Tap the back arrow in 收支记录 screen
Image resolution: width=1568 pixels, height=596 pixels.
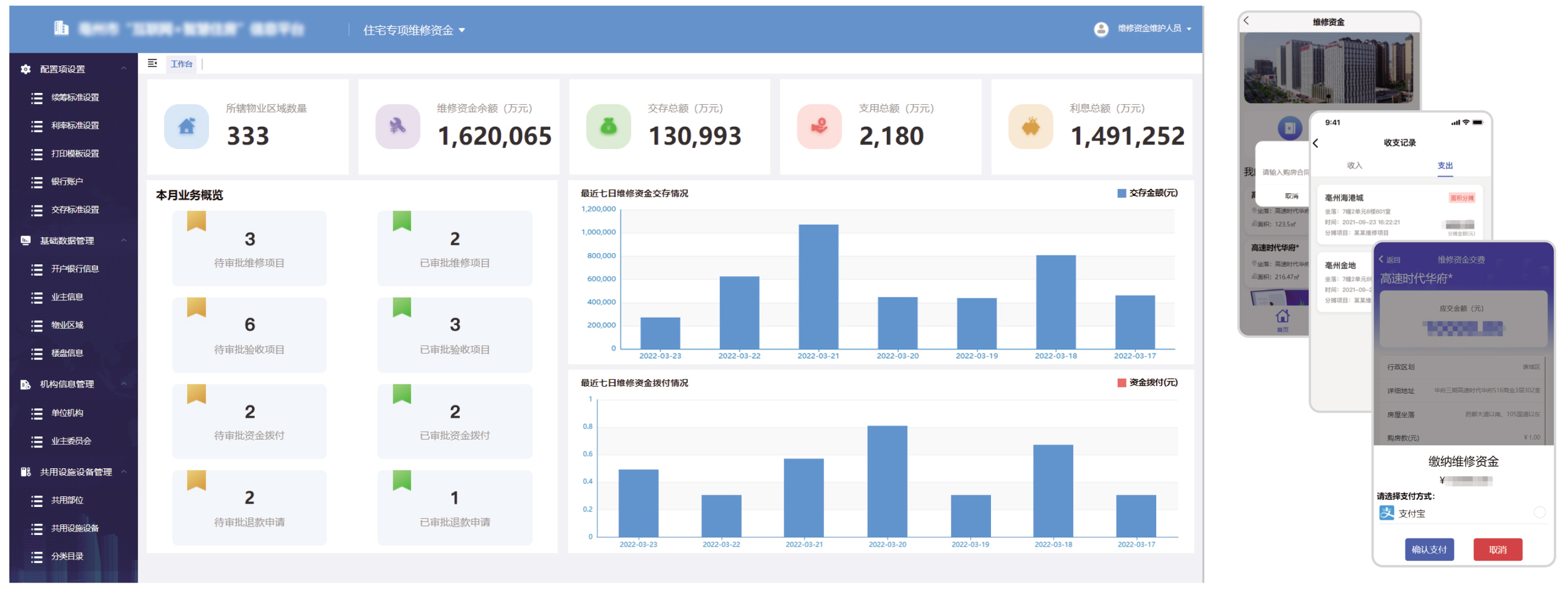point(1315,143)
